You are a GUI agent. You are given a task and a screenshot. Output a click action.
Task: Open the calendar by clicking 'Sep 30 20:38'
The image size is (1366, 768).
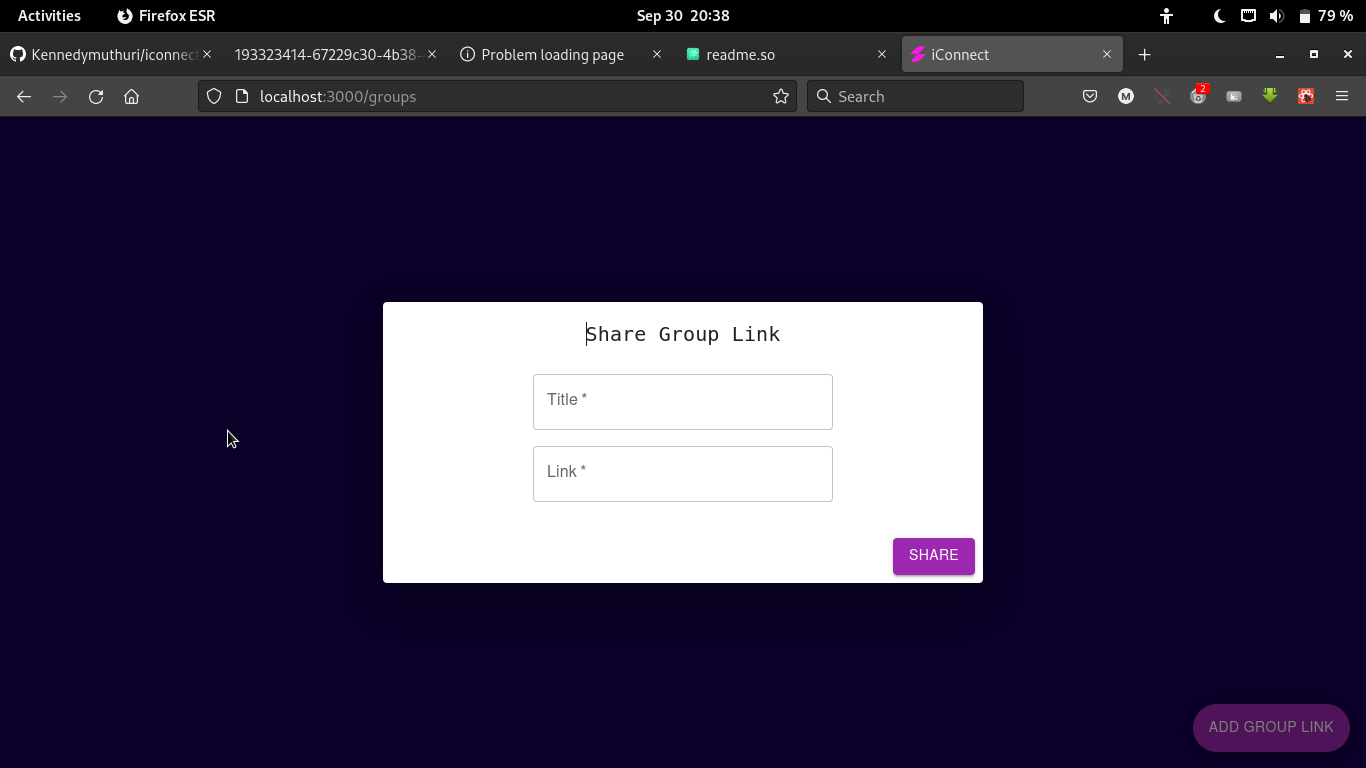[x=683, y=15]
